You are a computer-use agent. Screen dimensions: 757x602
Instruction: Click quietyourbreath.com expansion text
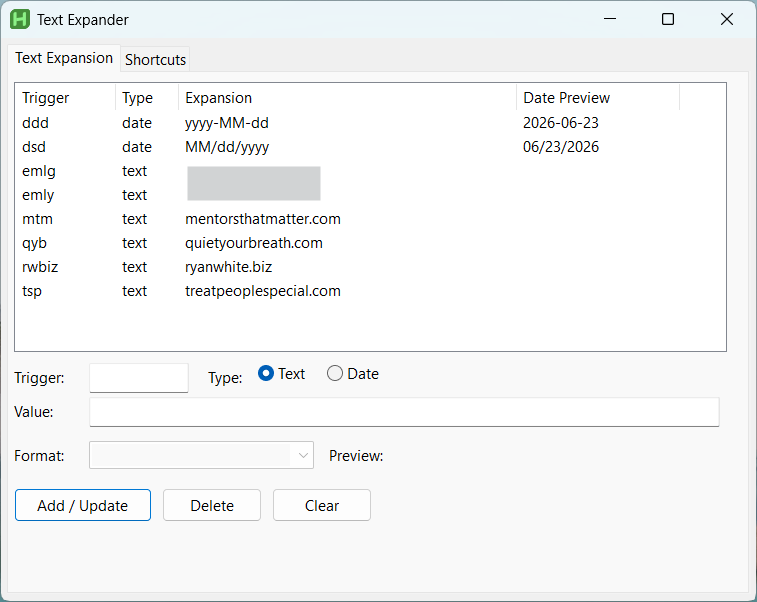click(254, 243)
